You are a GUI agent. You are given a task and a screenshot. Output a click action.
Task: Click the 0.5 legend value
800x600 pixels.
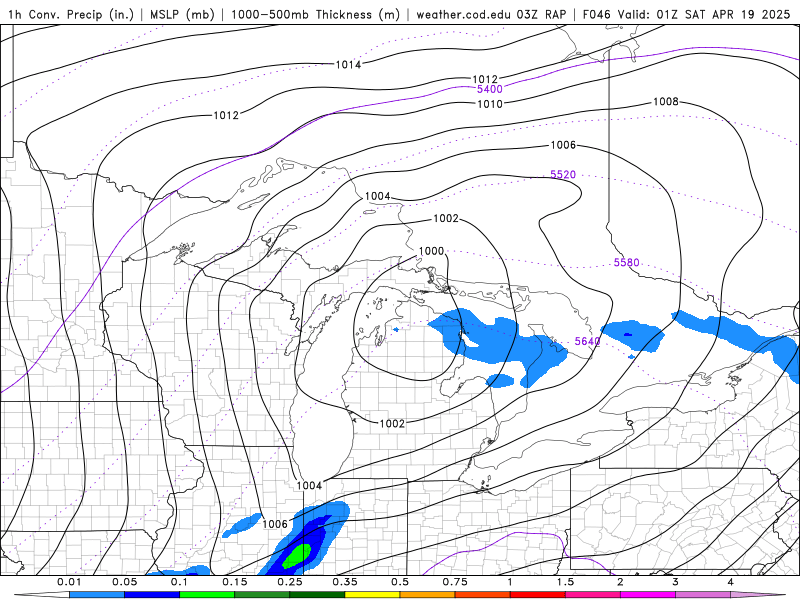(x=400, y=582)
